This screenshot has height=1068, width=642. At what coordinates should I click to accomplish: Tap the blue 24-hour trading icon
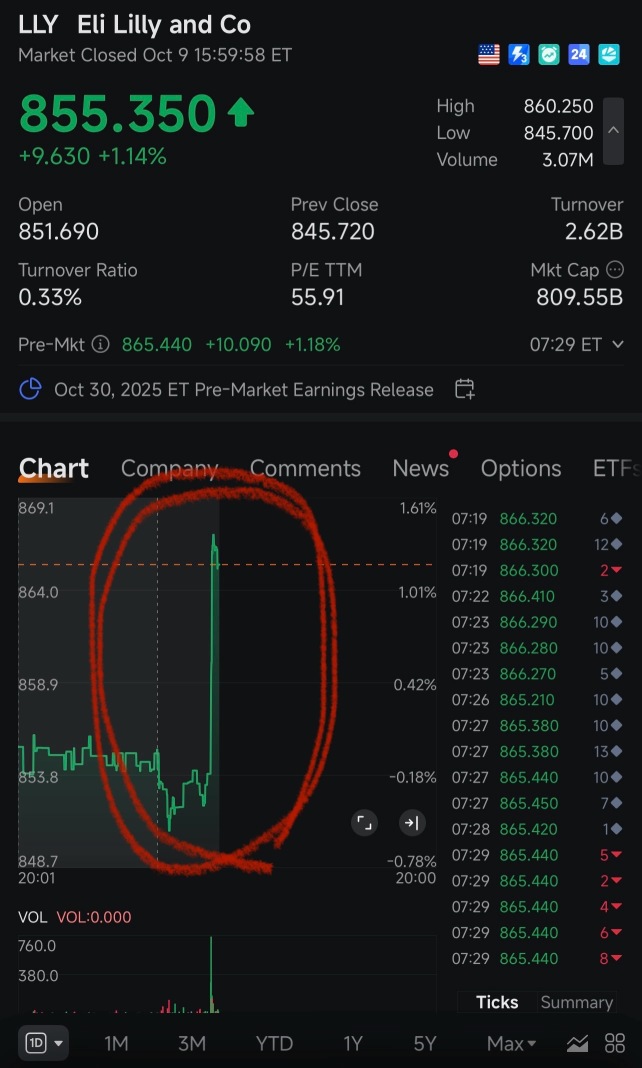(579, 55)
